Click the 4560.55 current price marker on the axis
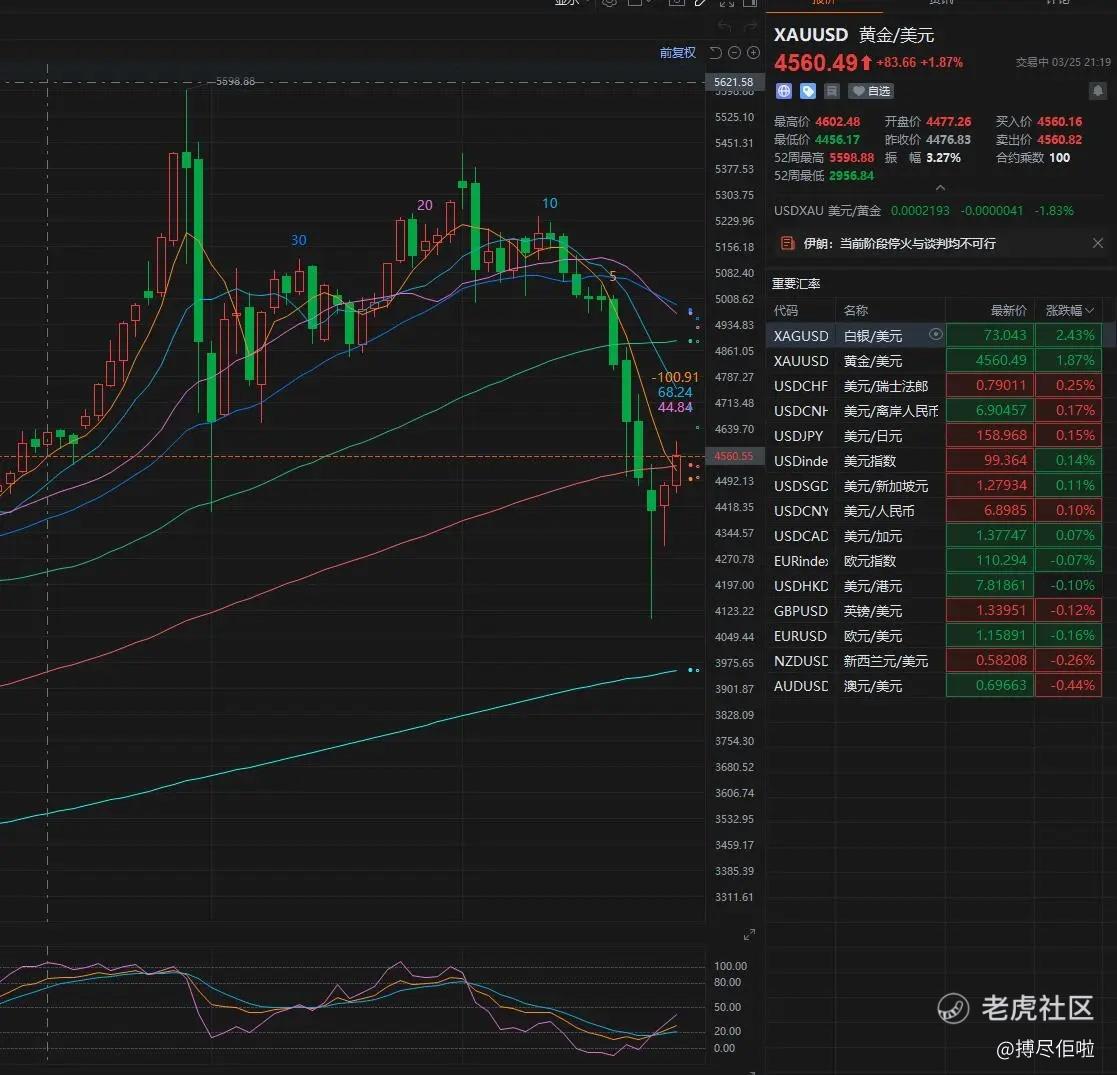 coord(734,456)
